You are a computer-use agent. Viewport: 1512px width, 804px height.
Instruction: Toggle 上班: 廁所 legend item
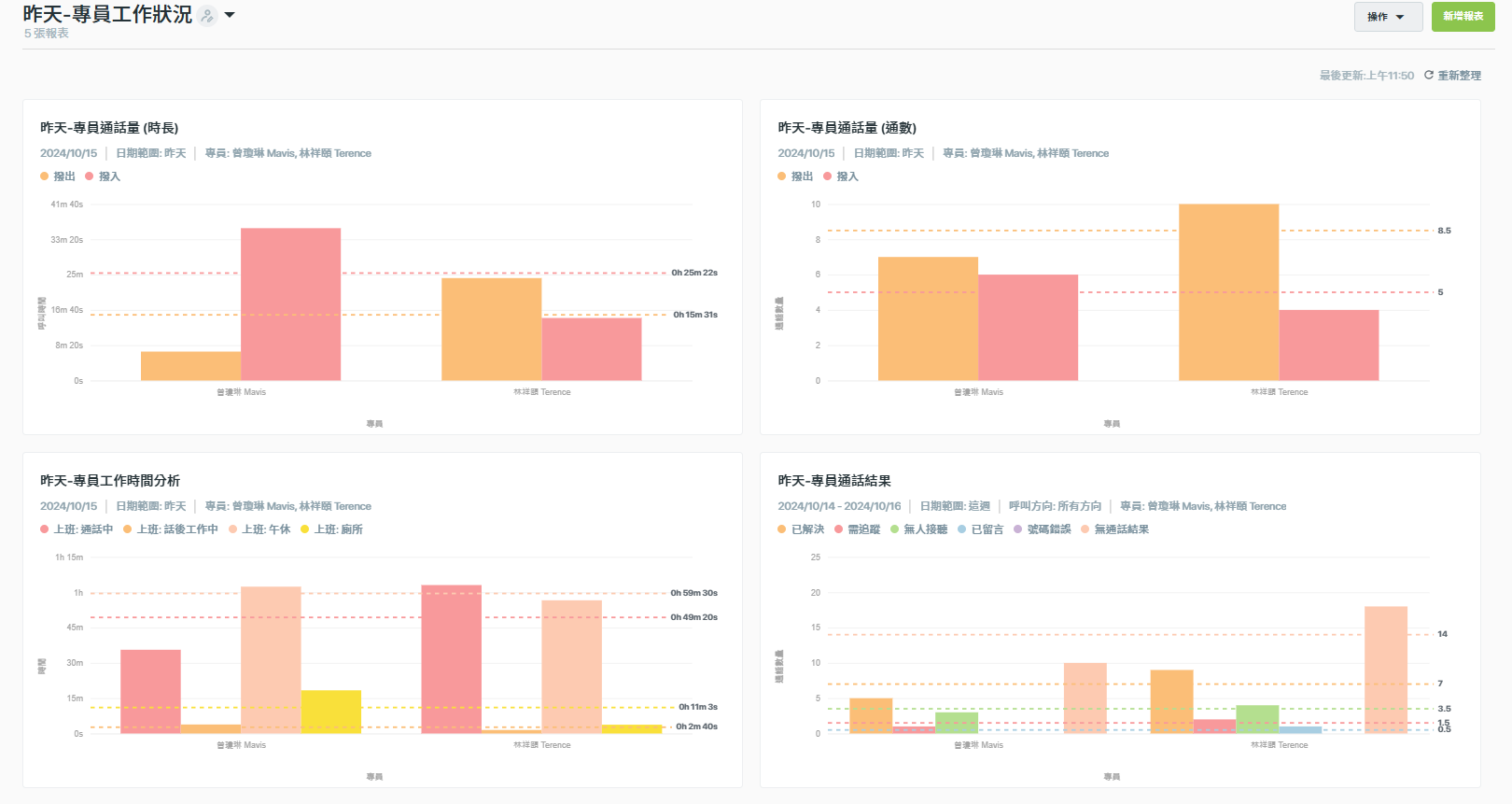(331, 529)
